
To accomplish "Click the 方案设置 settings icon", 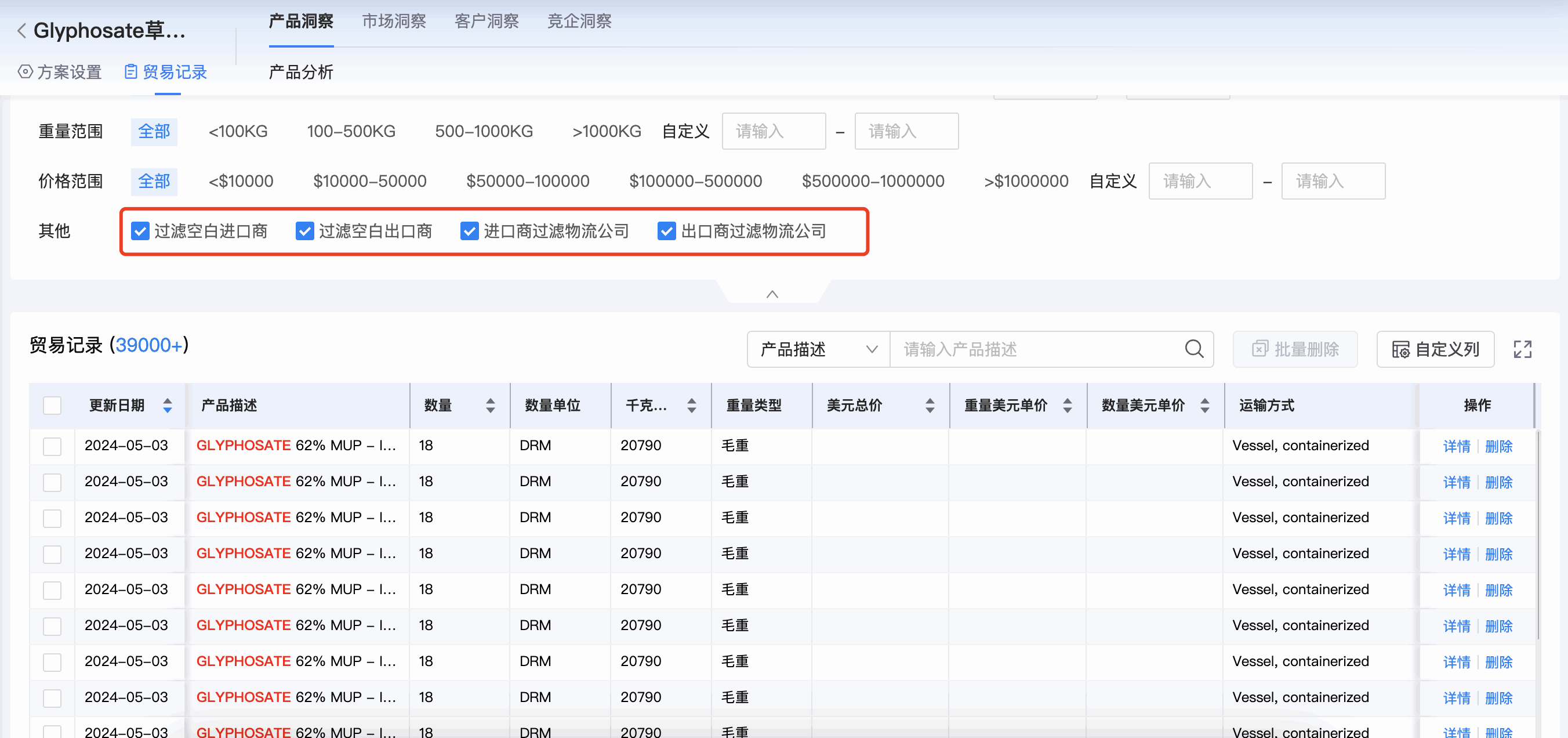I will click(24, 72).
